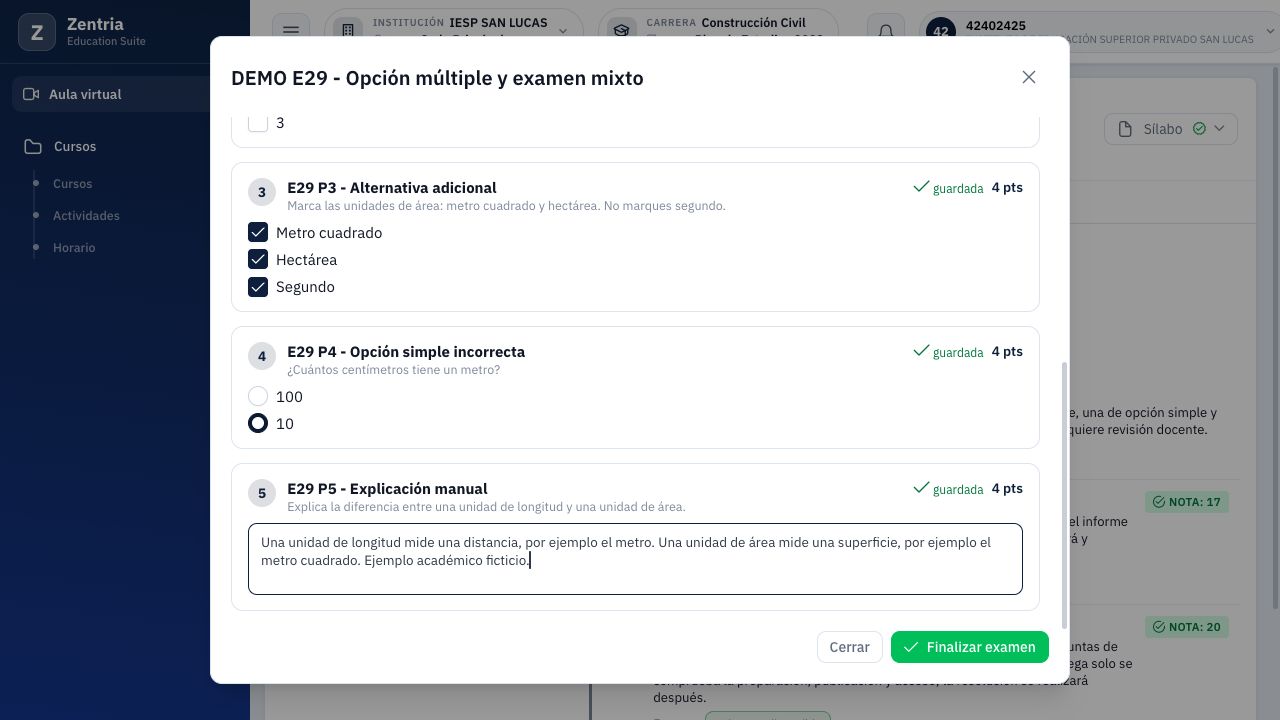Select the 100 radio option
Viewport: 1280px width, 720px height.
pyautogui.click(x=258, y=397)
